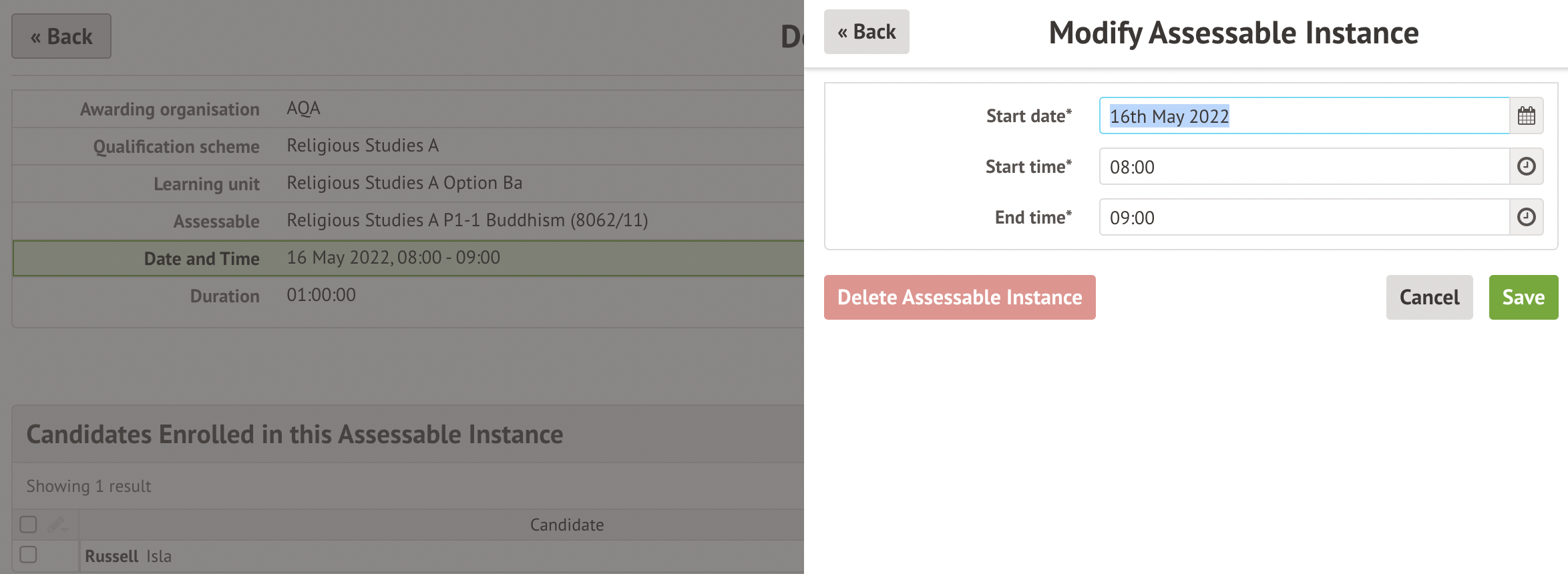Click Save to confirm the modified instance
The height and width of the screenshot is (574, 1568).
(x=1523, y=297)
